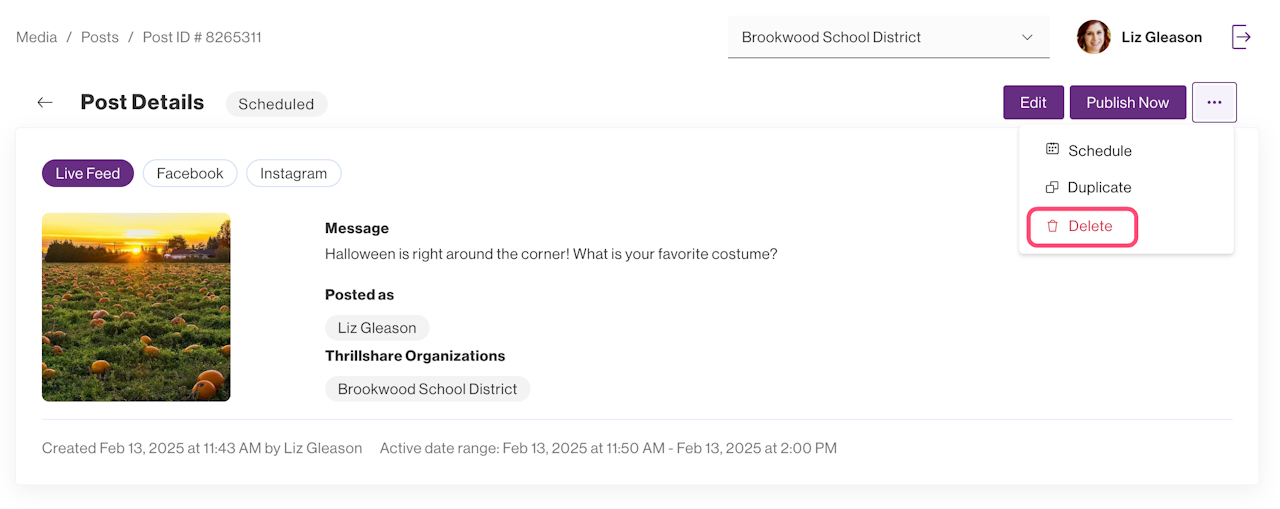Image resolution: width=1280 pixels, height=509 pixels.
Task: Expand the organization dropdown chevron
Action: [1027, 38]
